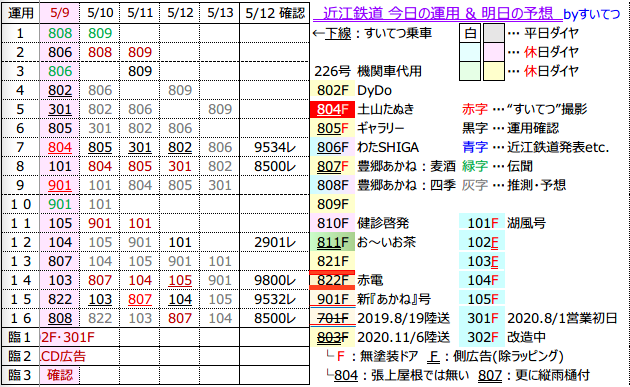This screenshot has height=387, width=630.
Task: Click the byすいてつ author text
Action: click(591, 14)
